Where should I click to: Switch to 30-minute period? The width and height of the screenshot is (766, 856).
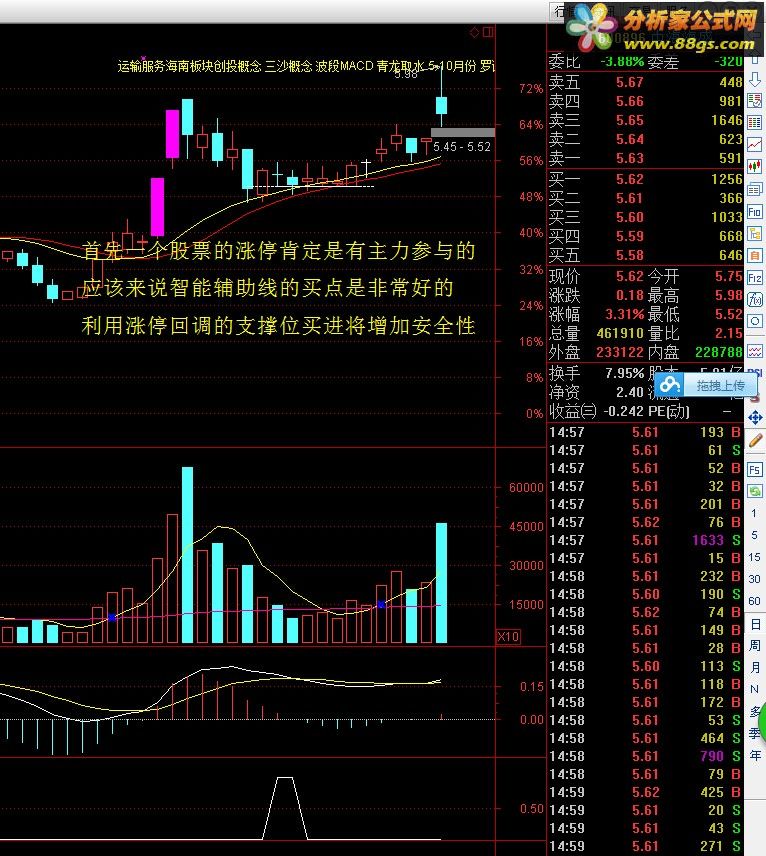754,579
